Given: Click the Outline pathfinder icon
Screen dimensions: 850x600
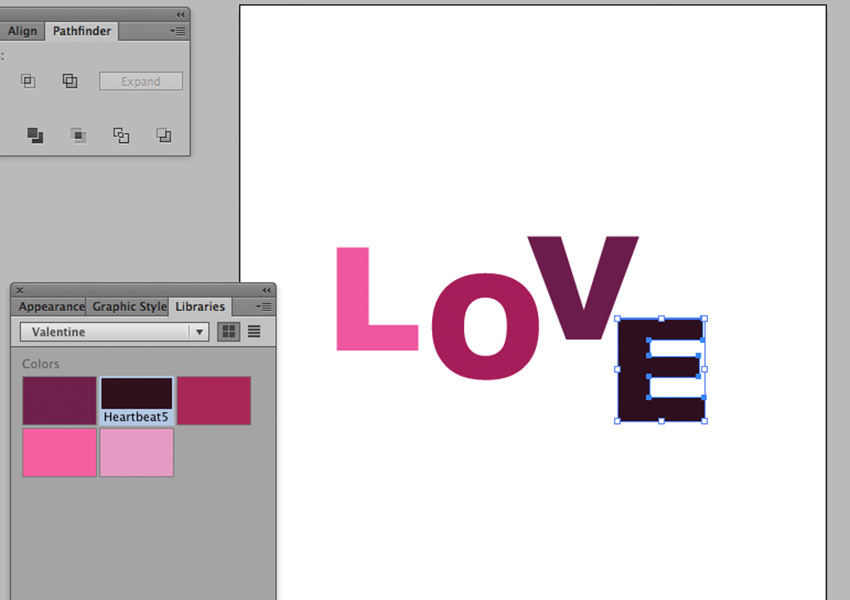Looking at the screenshot, I should (121, 135).
